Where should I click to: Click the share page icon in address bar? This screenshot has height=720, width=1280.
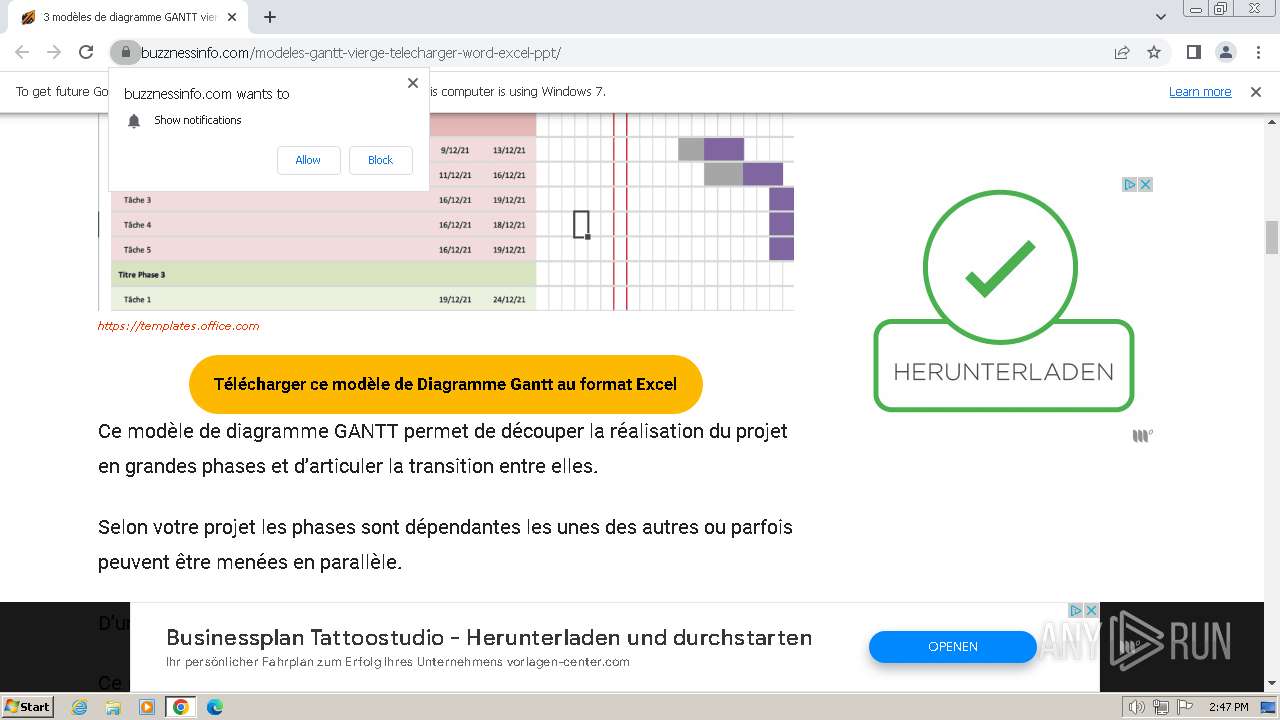[1122, 52]
